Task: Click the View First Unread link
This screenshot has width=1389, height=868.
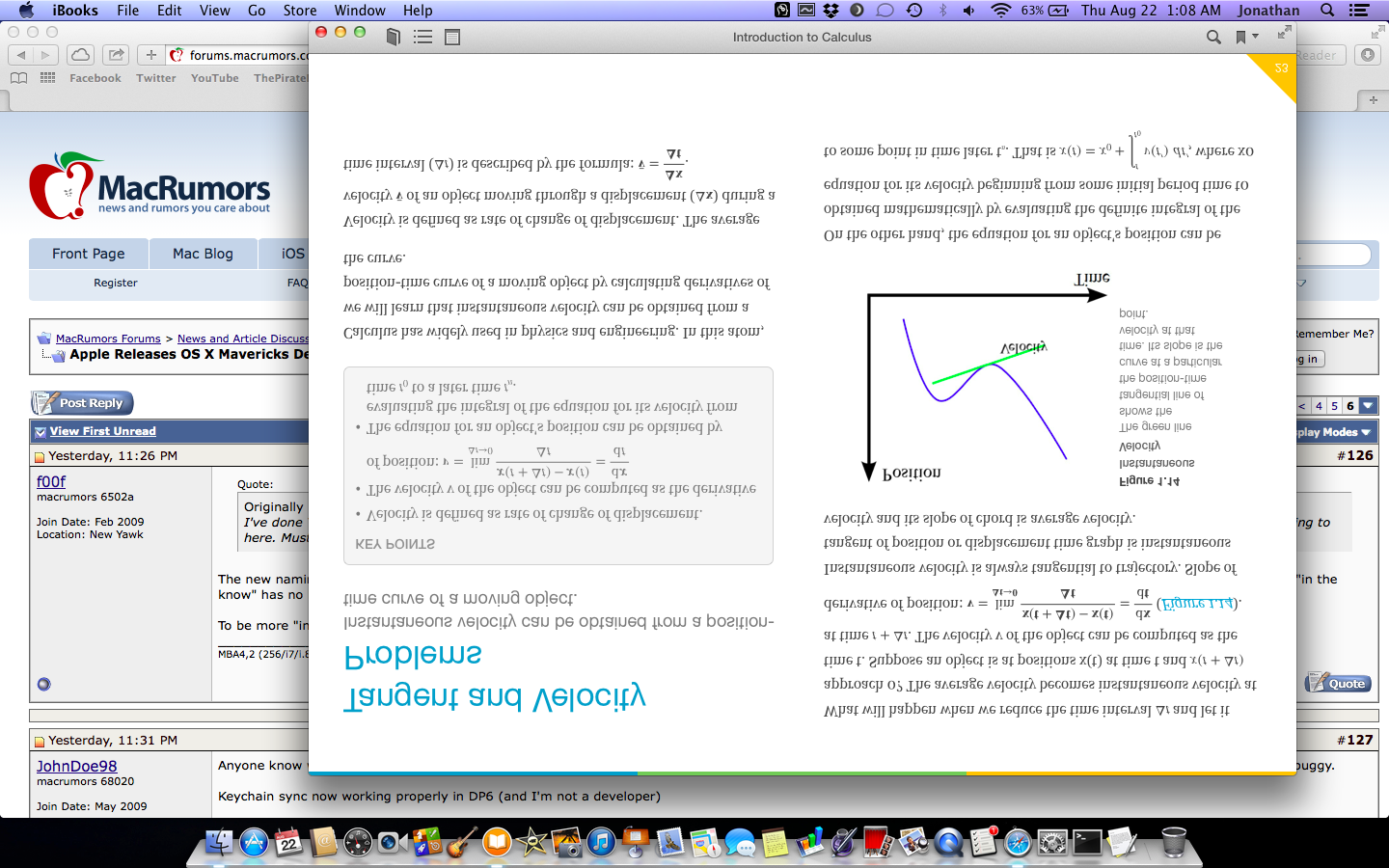Action: pyautogui.click(x=102, y=431)
